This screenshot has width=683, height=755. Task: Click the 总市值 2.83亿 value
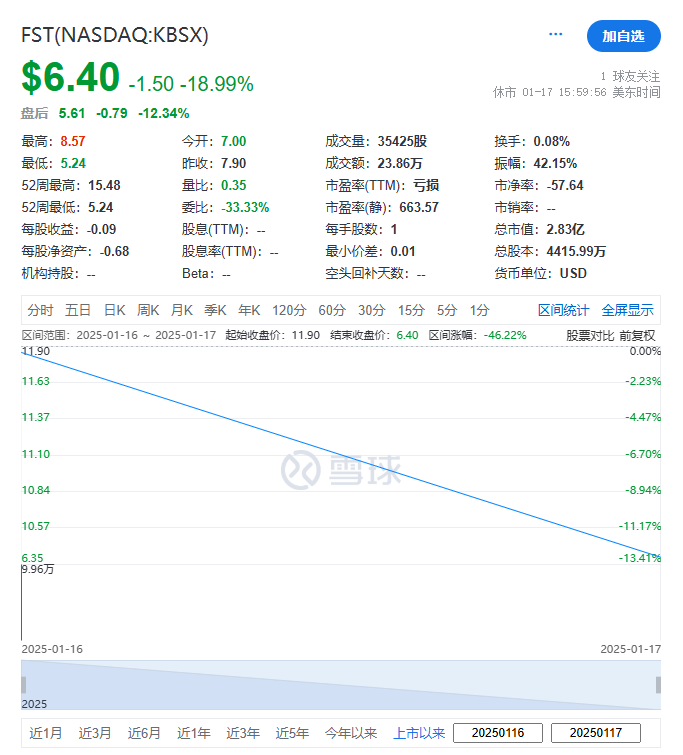click(565, 229)
